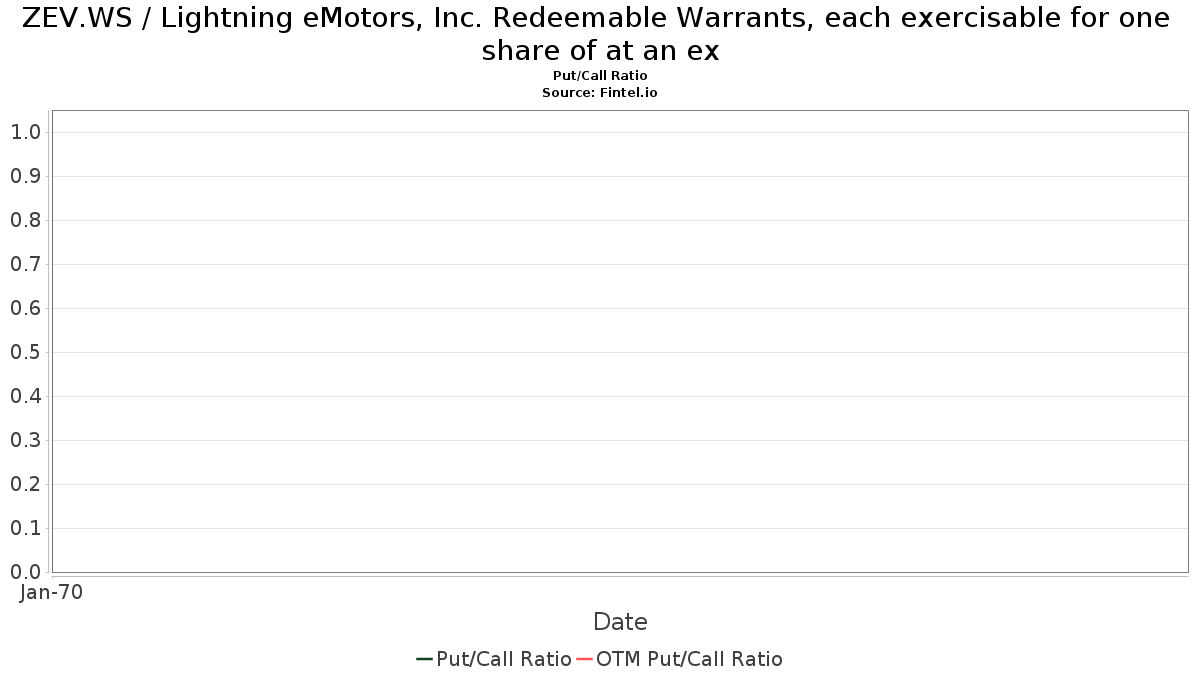Click the 0.5 y-axis tick label

pyautogui.click(x=25, y=352)
